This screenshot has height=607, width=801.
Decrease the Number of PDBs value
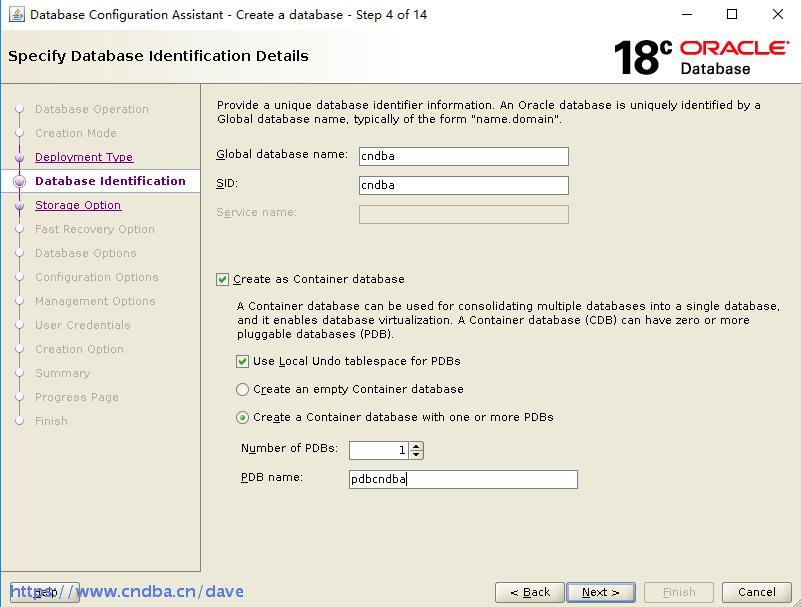pos(416,454)
